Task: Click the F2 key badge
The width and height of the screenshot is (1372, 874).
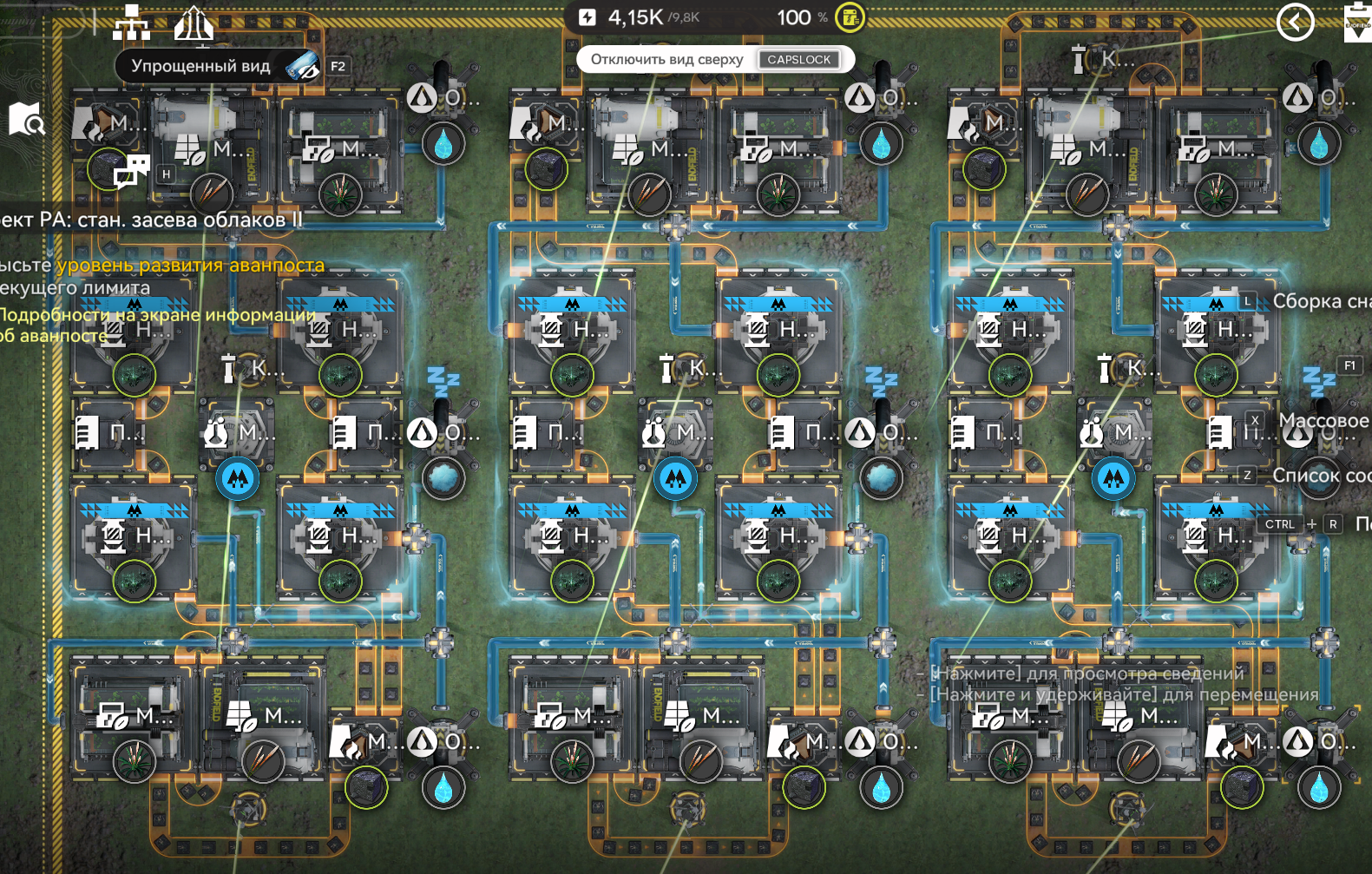Action: [338, 66]
